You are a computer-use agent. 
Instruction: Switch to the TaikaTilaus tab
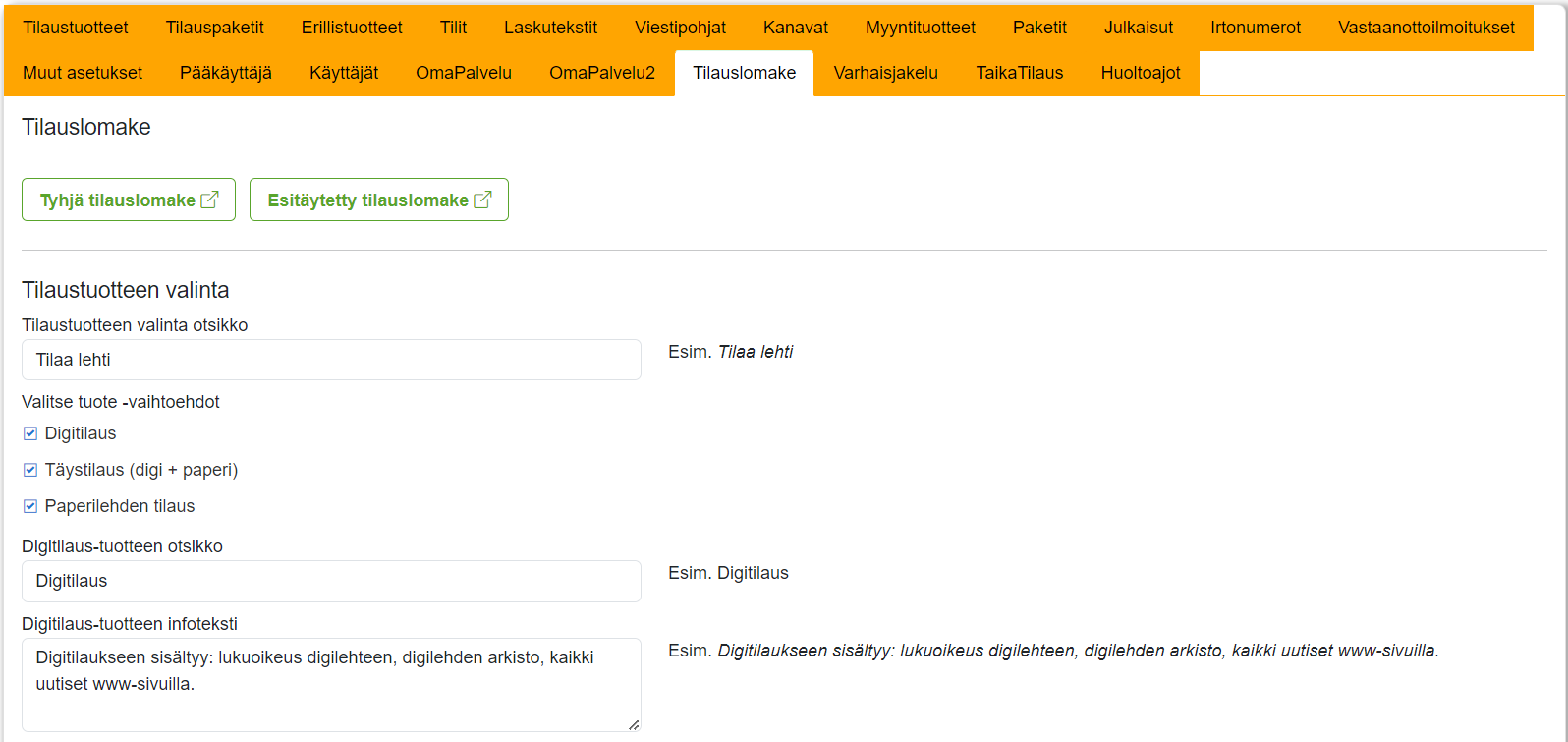[x=1020, y=73]
